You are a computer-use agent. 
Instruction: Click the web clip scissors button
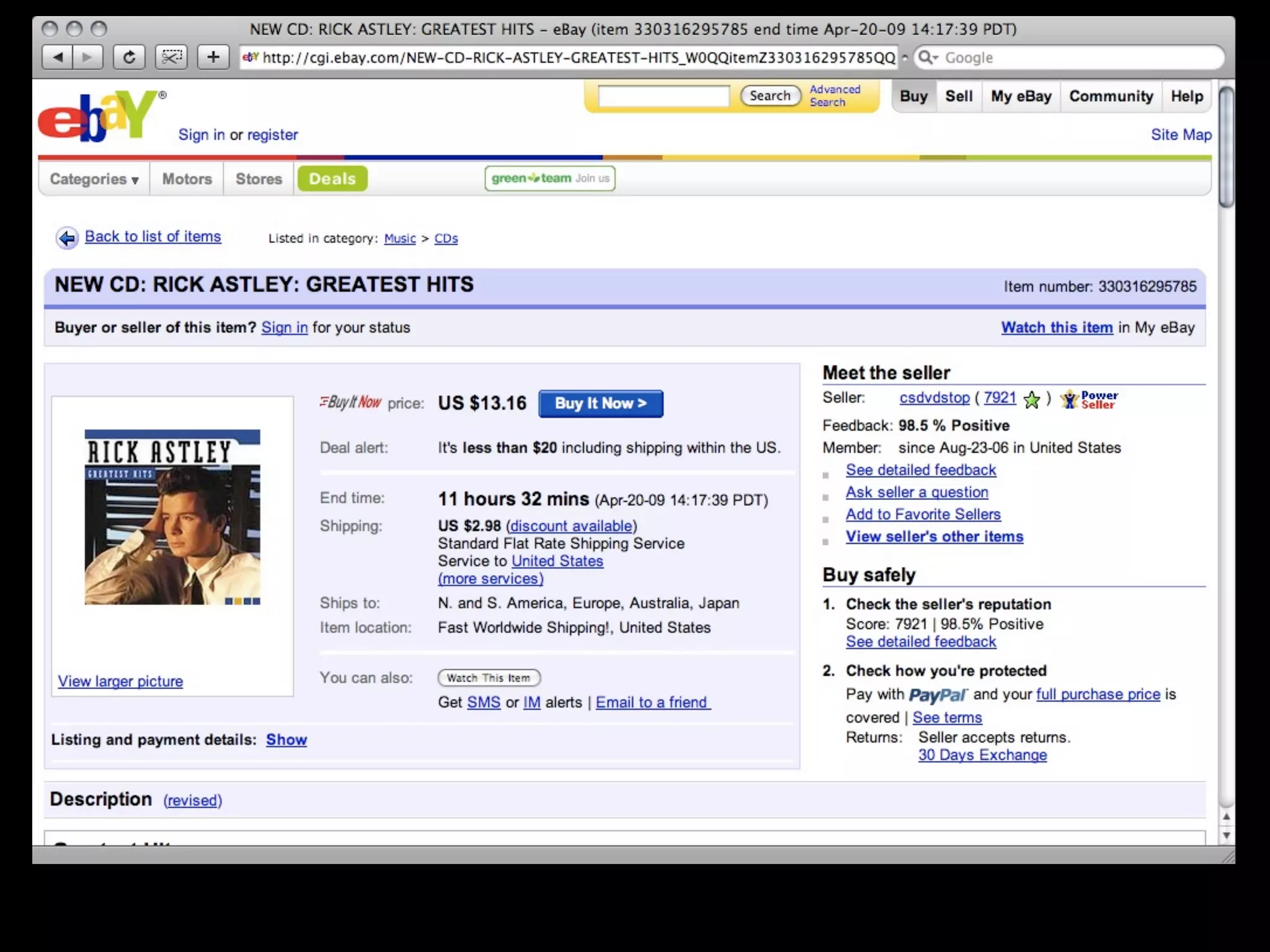point(171,58)
